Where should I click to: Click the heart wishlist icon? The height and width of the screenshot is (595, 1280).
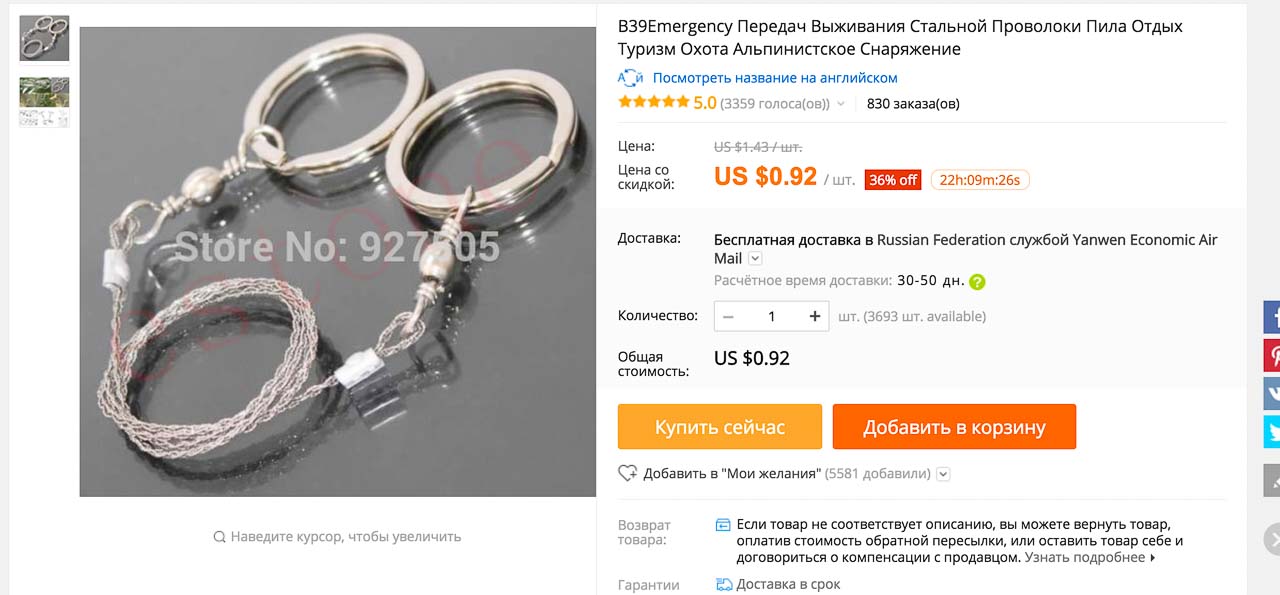point(627,473)
